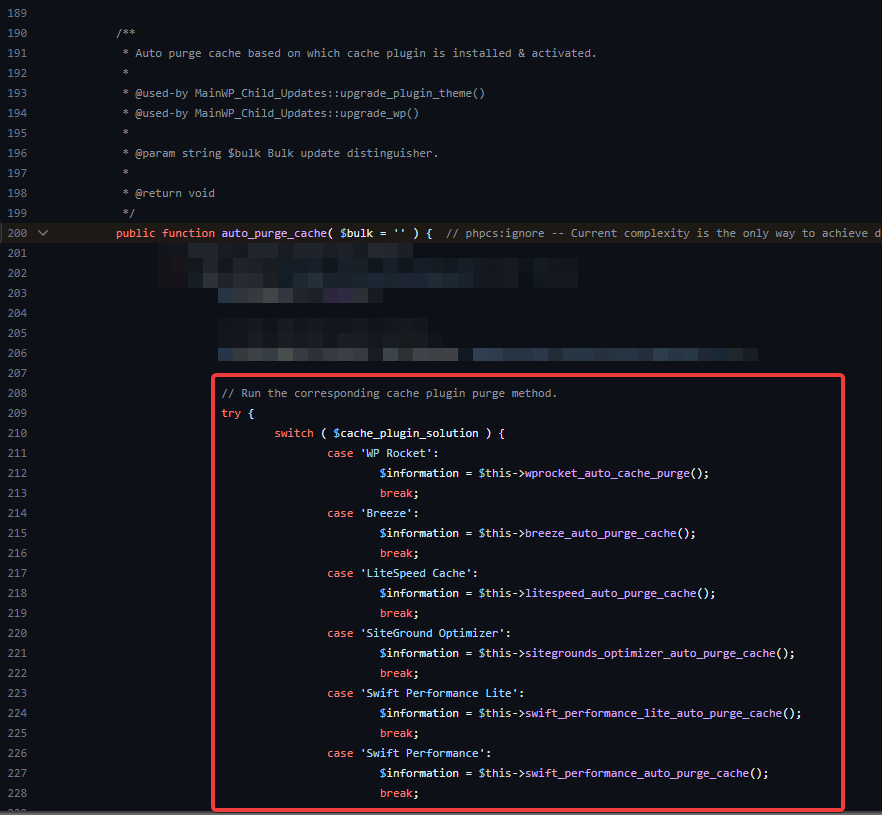The height and width of the screenshot is (815, 882).
Task: Click the try keyword on line 209
Action: [231, 412]
